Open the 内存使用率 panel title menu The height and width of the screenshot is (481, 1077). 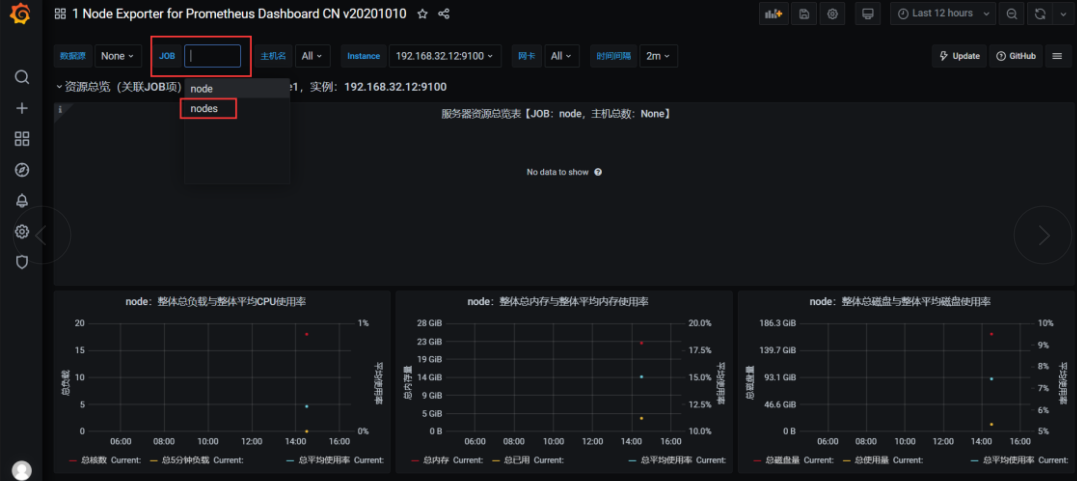click(558, 302)
